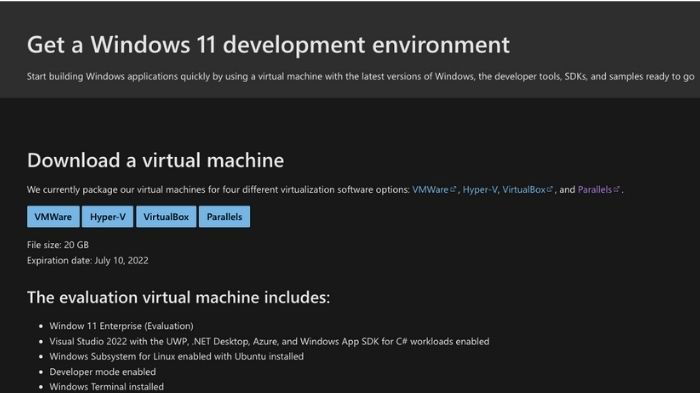Click the evaluation virtual machine includes heading

tap(179, 297)
